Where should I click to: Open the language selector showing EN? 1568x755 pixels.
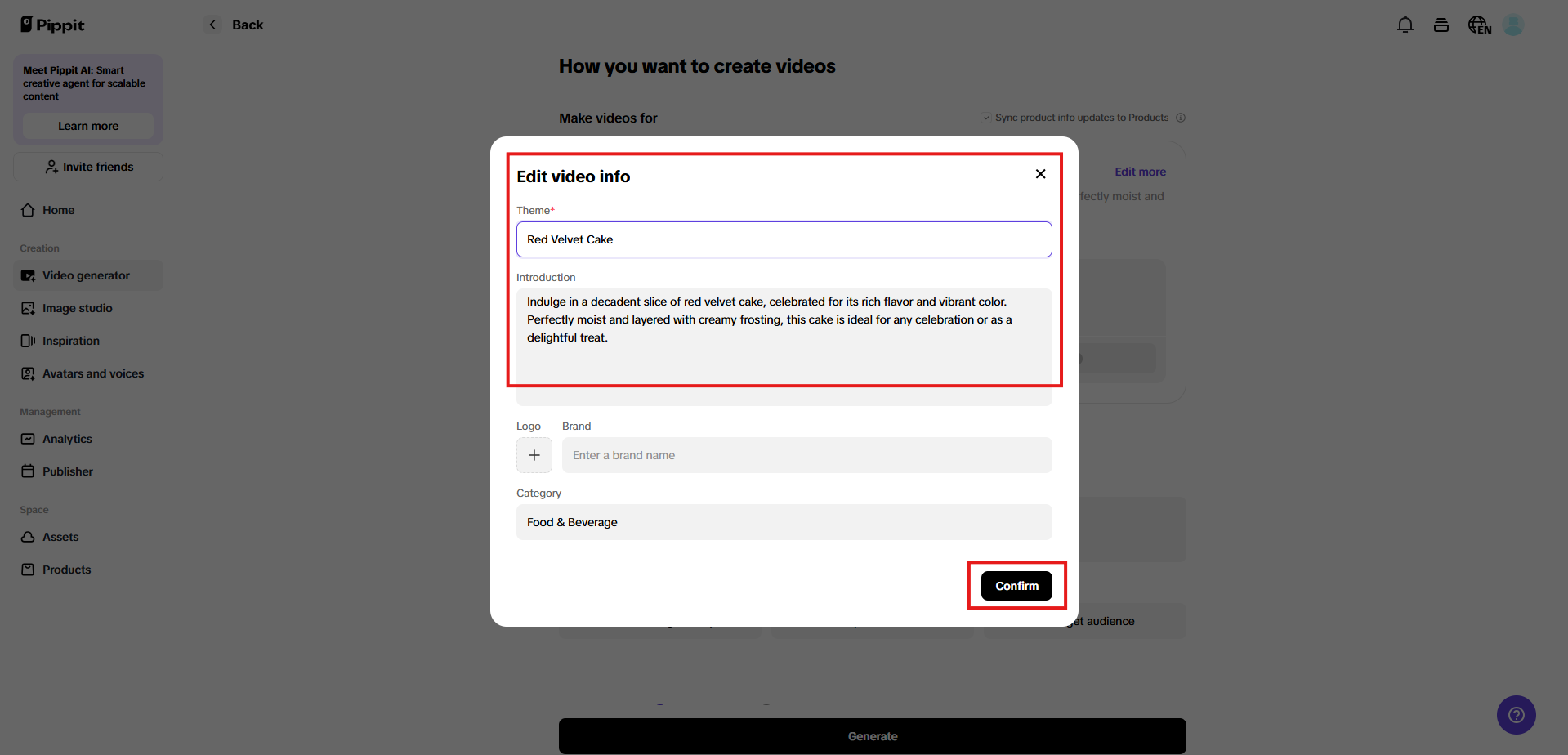1478,25
